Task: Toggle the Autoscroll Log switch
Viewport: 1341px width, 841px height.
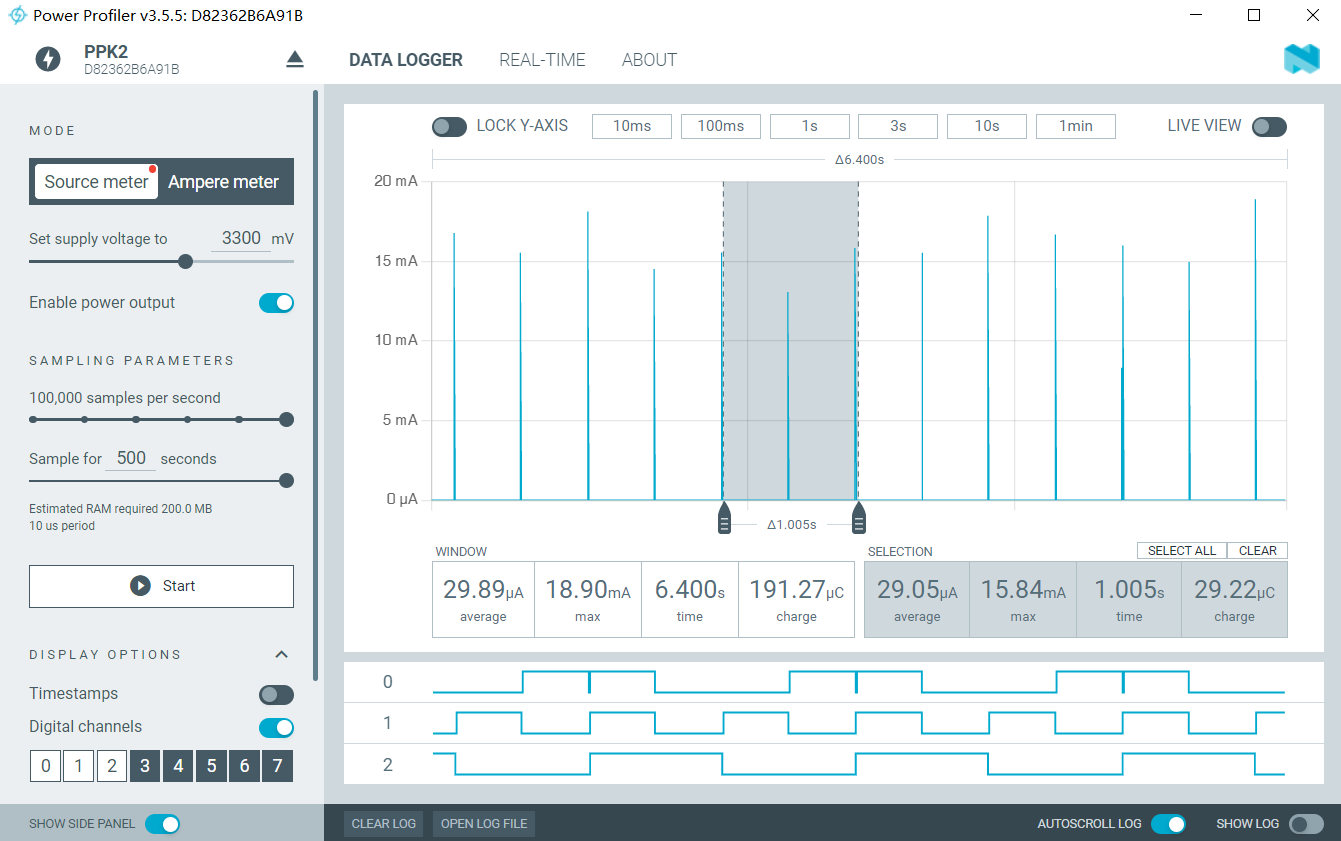Action: click(x=1168, y=824)
